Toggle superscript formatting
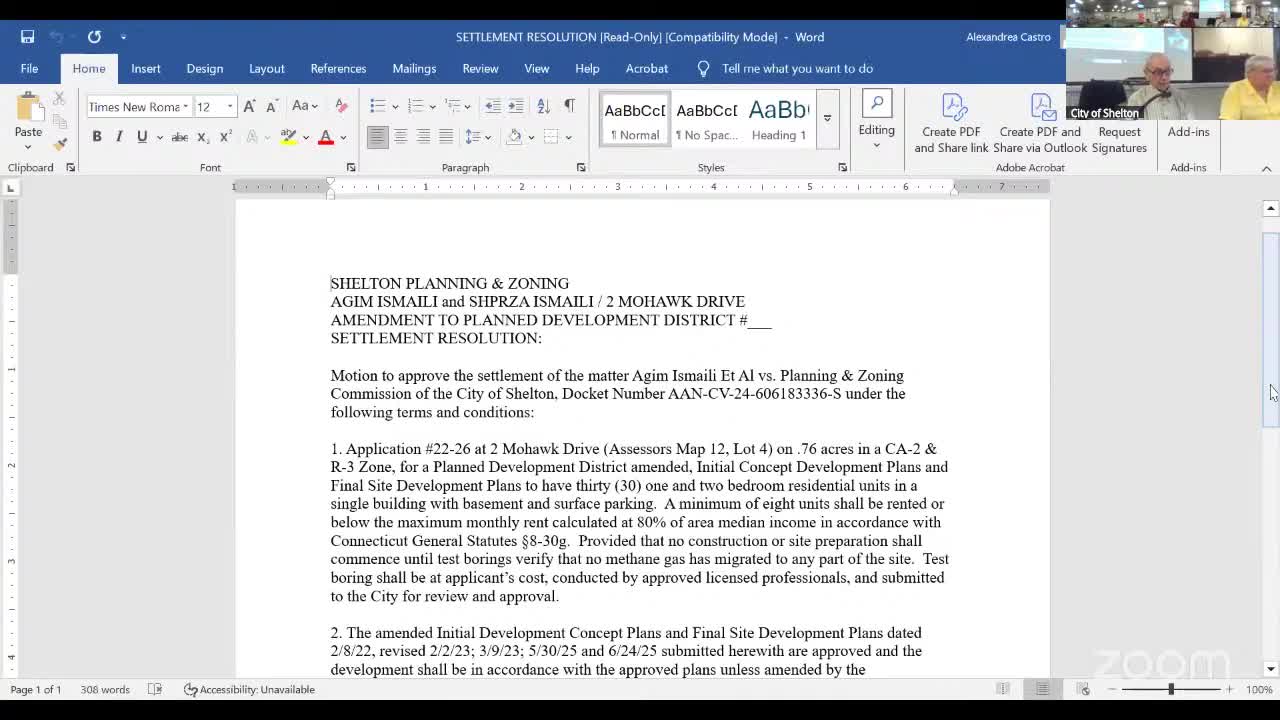Viewport: 1280px width, 720px height. pyautogui.click(x=225, y=137)
